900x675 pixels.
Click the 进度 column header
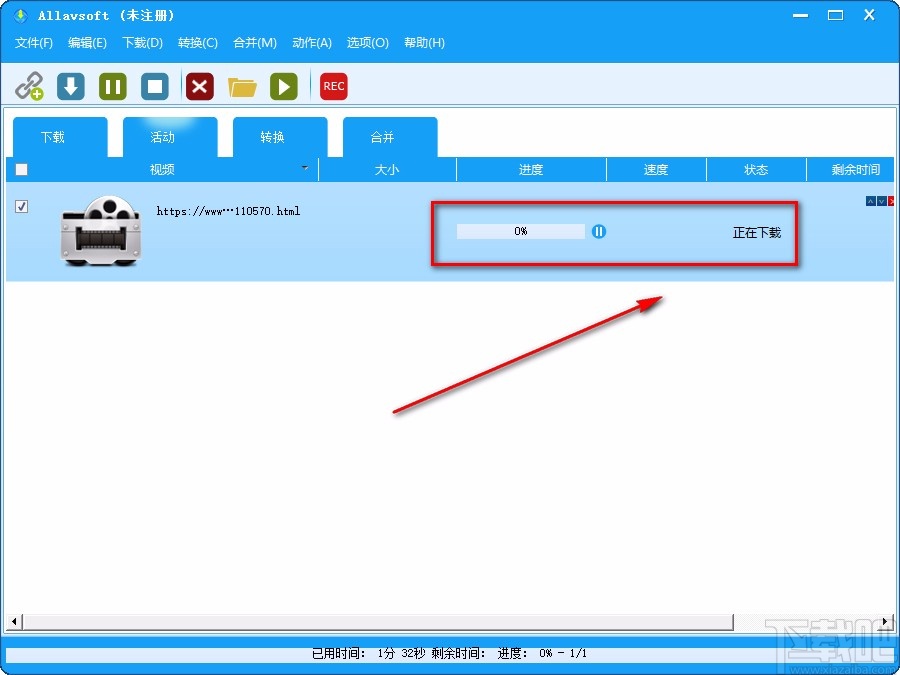pyautogui.click(x=531, y=169)
